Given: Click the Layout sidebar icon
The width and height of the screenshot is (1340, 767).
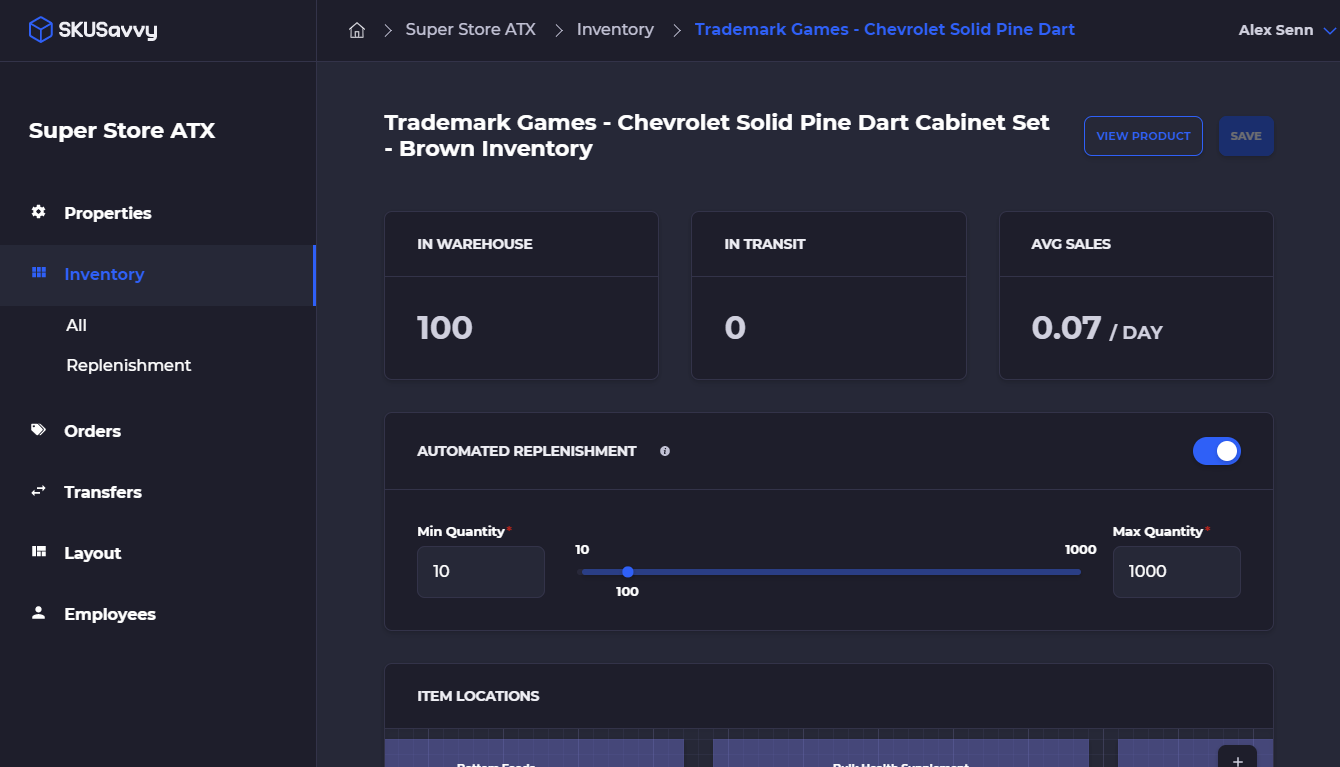Looking at the screenshot, I should coord(39,552).
